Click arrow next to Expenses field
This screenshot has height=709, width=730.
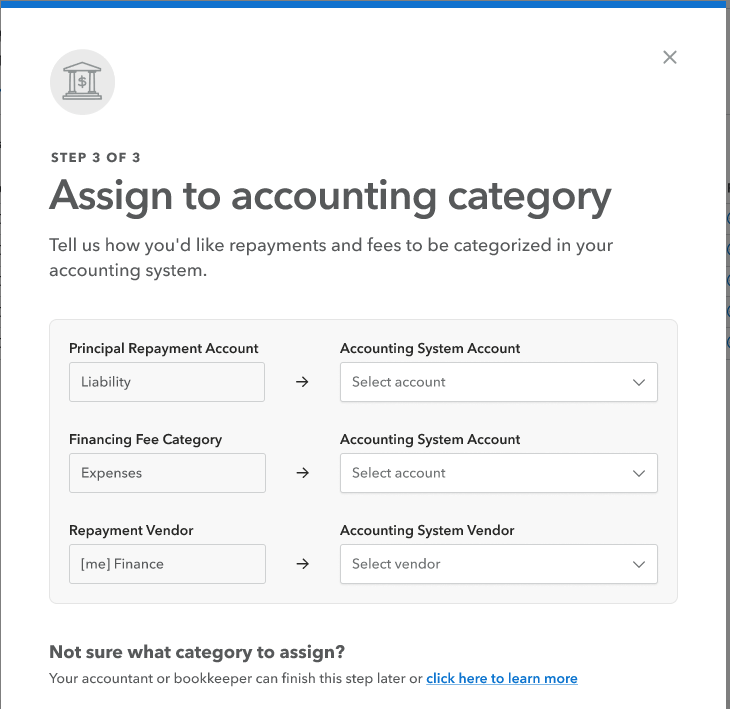coord(303,473)
